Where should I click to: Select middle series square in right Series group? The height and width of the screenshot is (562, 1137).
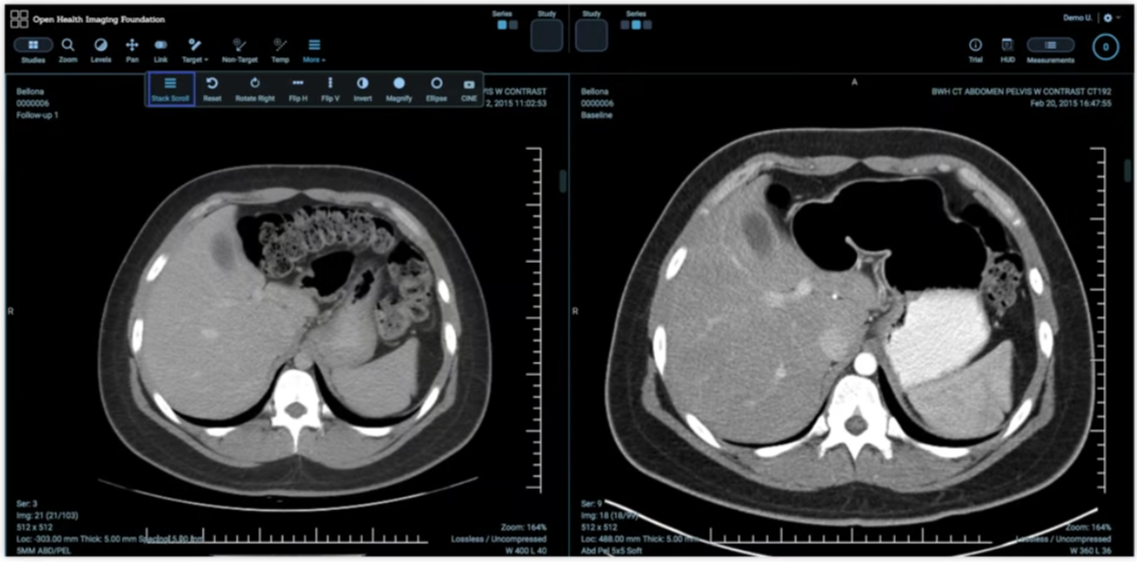click(x=636, y=25)
